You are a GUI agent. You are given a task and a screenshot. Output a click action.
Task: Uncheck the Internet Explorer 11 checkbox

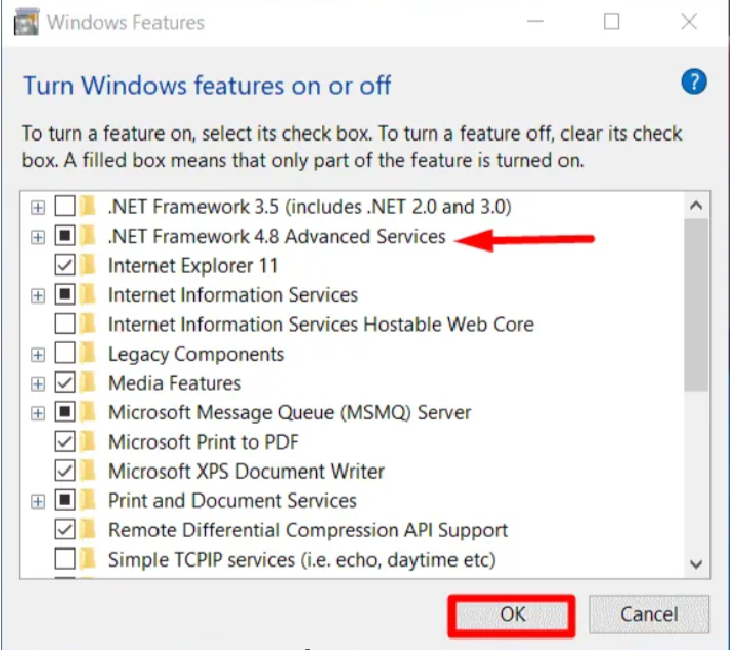click(65, 265)
